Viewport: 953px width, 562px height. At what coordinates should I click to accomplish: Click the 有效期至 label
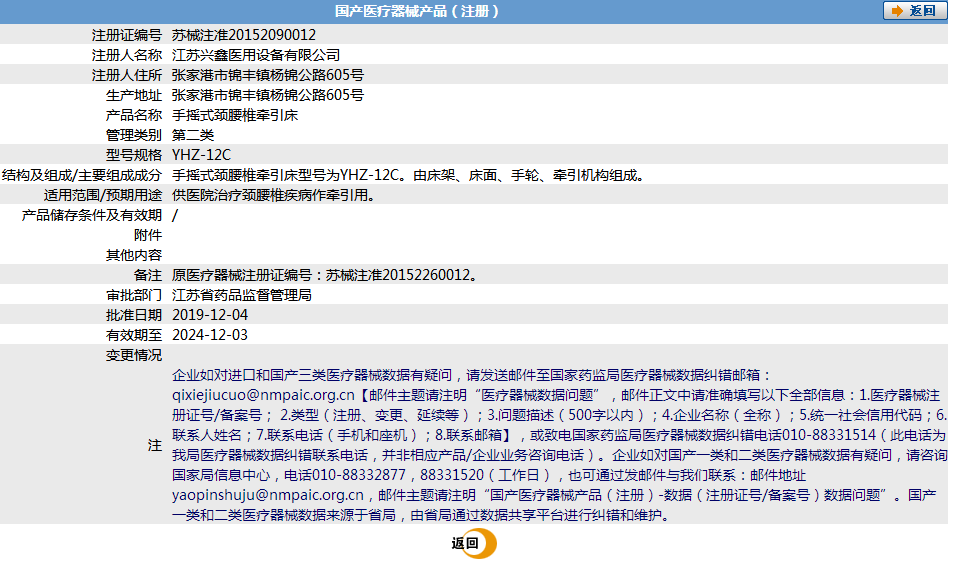[x=134, y=335]
